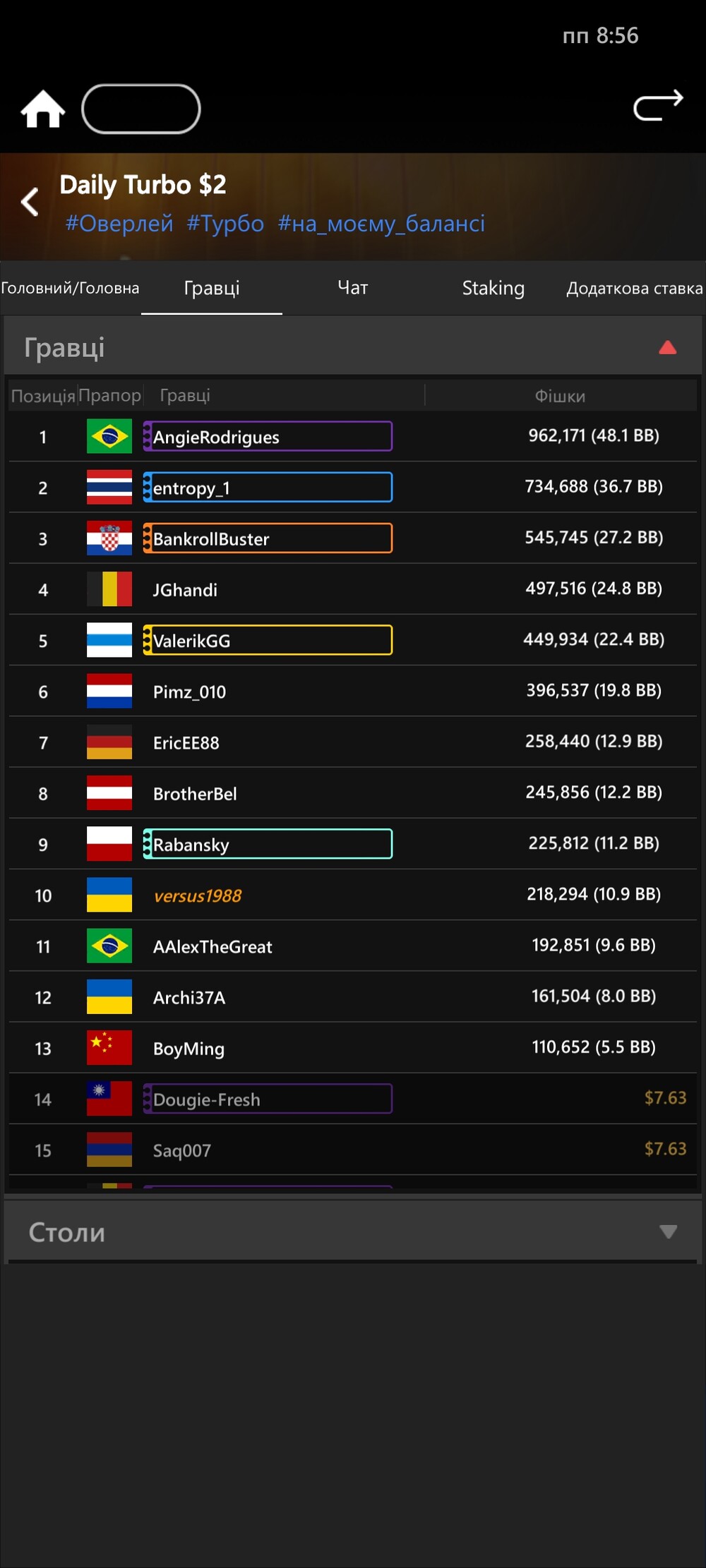Expand the Столи section
This screenshot has height=1568, width=706.
(667, 1232)
